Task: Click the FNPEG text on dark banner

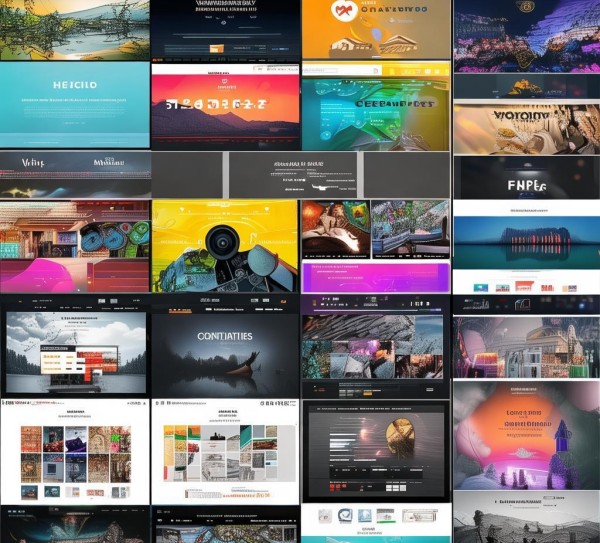Action: pyautogui.click(x=525, y=184)
